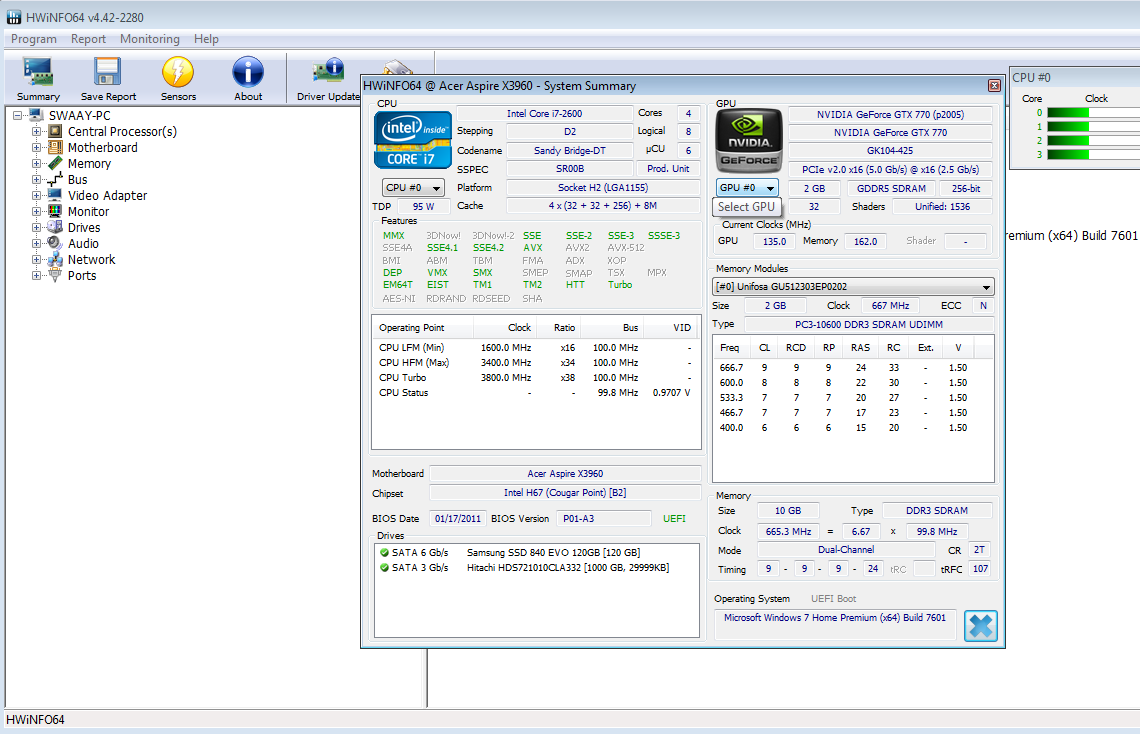Click the Dual-Channel memory mode field
The height and width of the screenshot is (734, 1140).
(846, 550)
